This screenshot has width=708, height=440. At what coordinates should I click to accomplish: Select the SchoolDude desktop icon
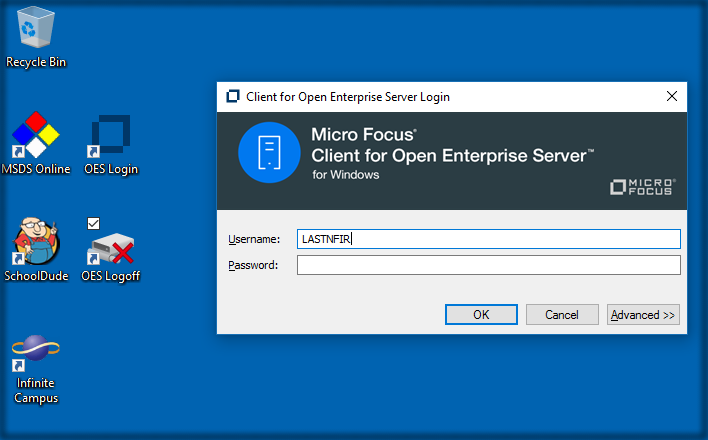36,245
